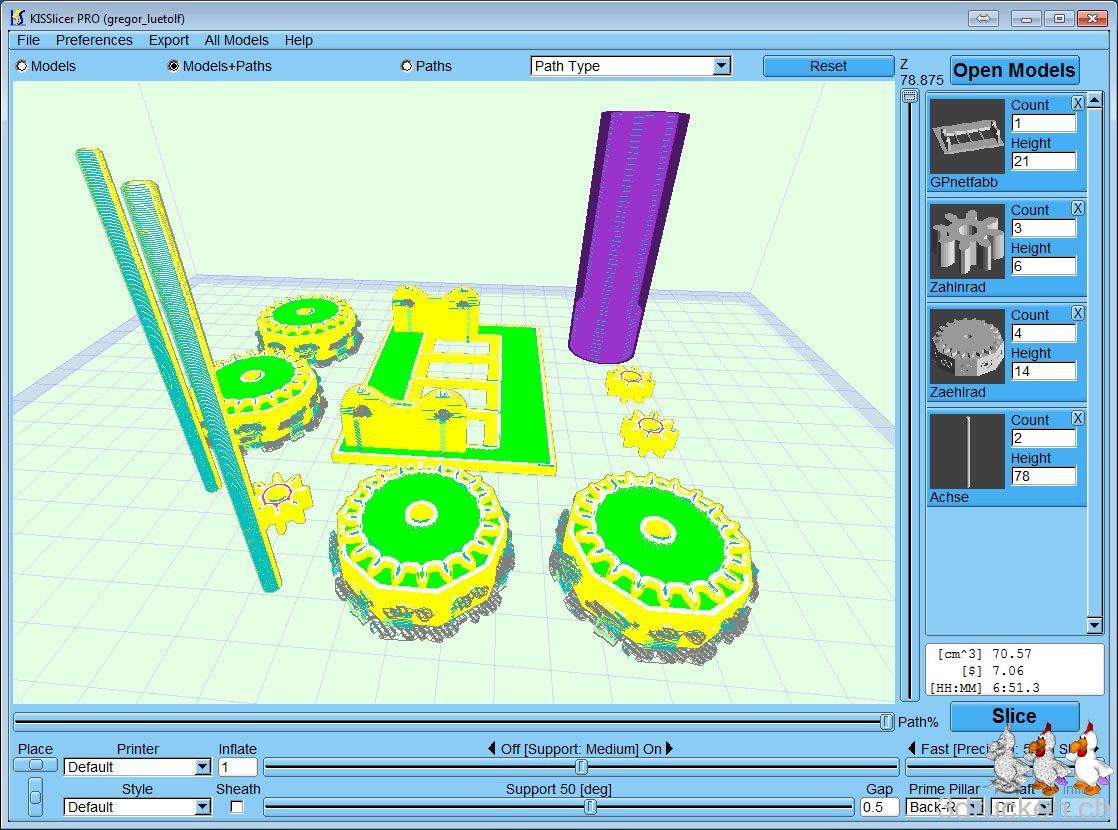The image size is (1118, 830).
Task: Select the Models+Paths radio button
Action: click(173, 66)
